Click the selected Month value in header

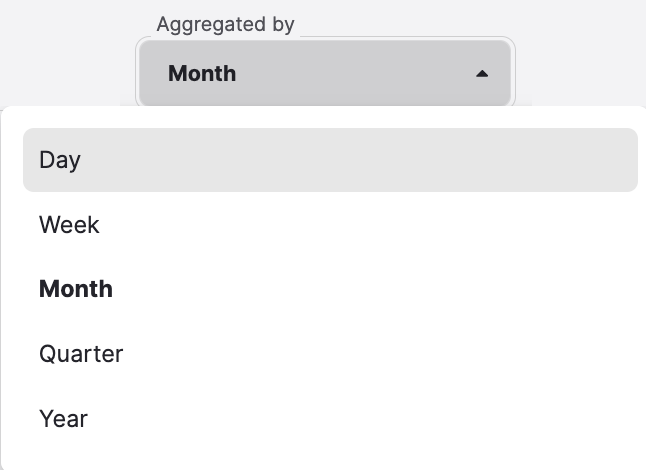[x=202, y=73]
